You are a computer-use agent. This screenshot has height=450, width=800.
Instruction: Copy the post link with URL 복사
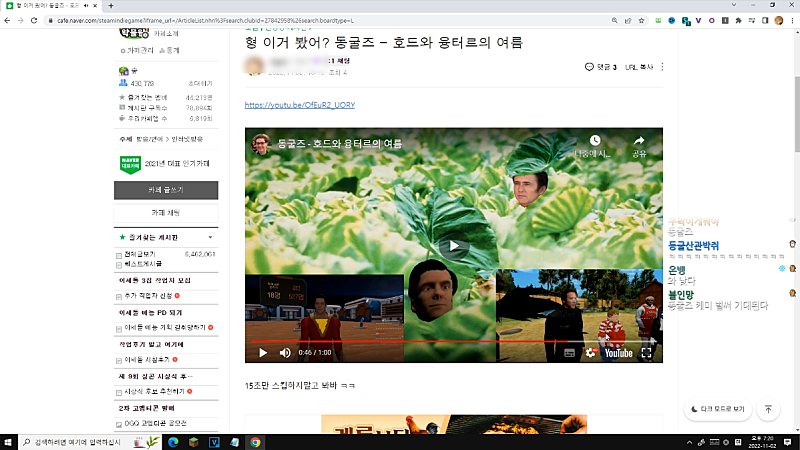tap(639, 67)
